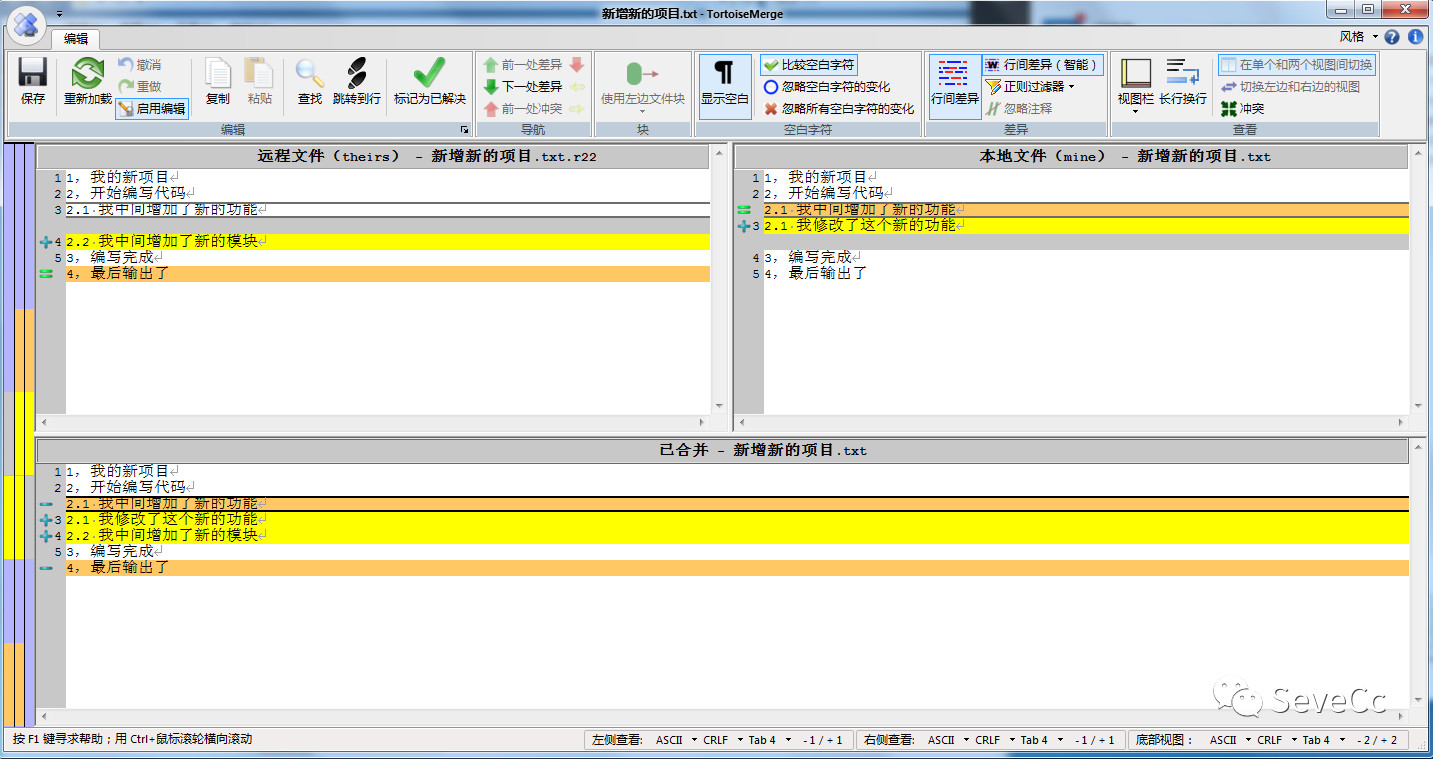Viewport: 1433px width, 759px height.
Task: Open 视图栏 dropdown arrow
Action: (1135, 111)
